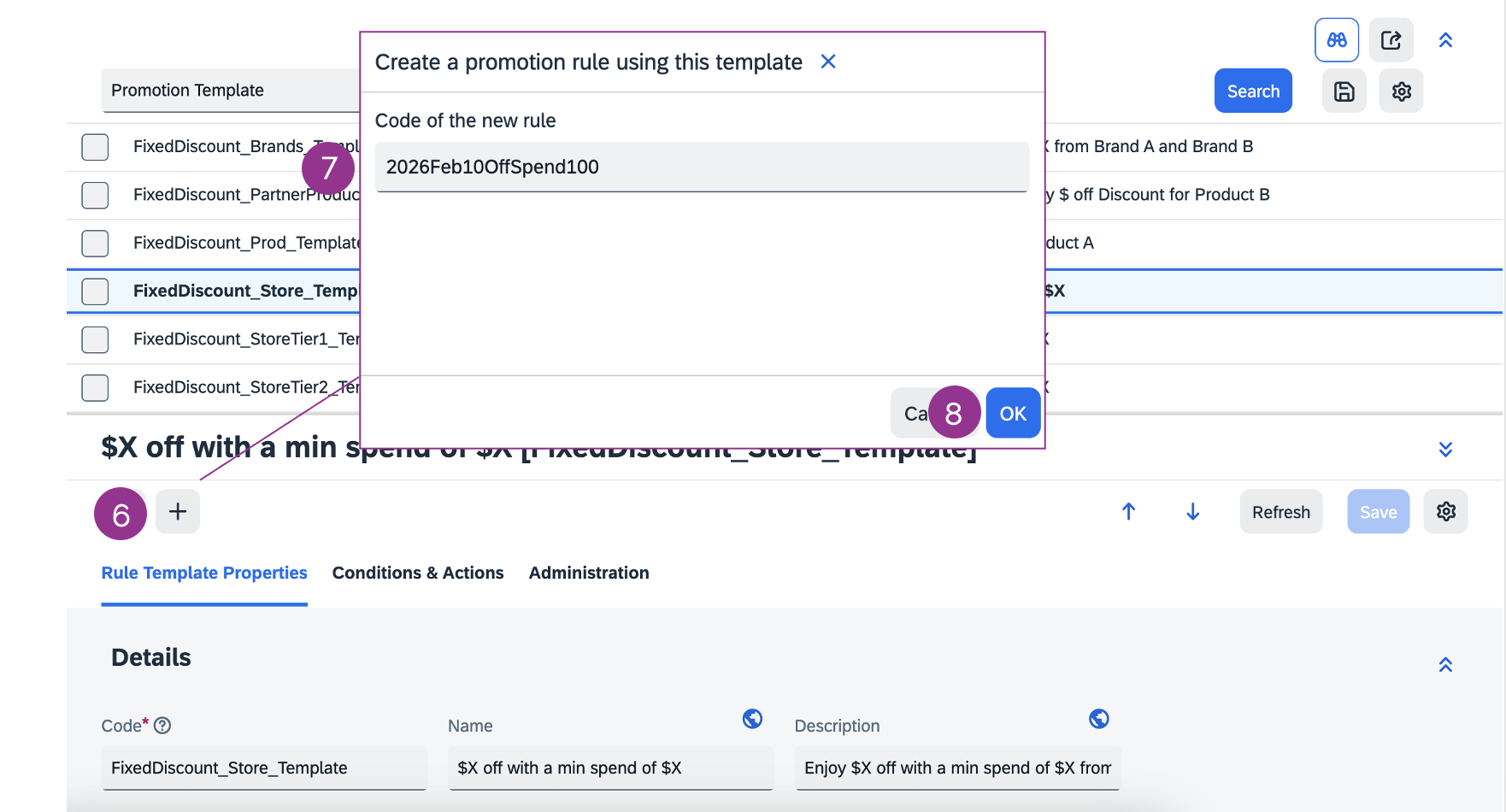Collapse the Details section
Screen dimensions: 1506x812
pyautogui.click(x=1445, y=665)
